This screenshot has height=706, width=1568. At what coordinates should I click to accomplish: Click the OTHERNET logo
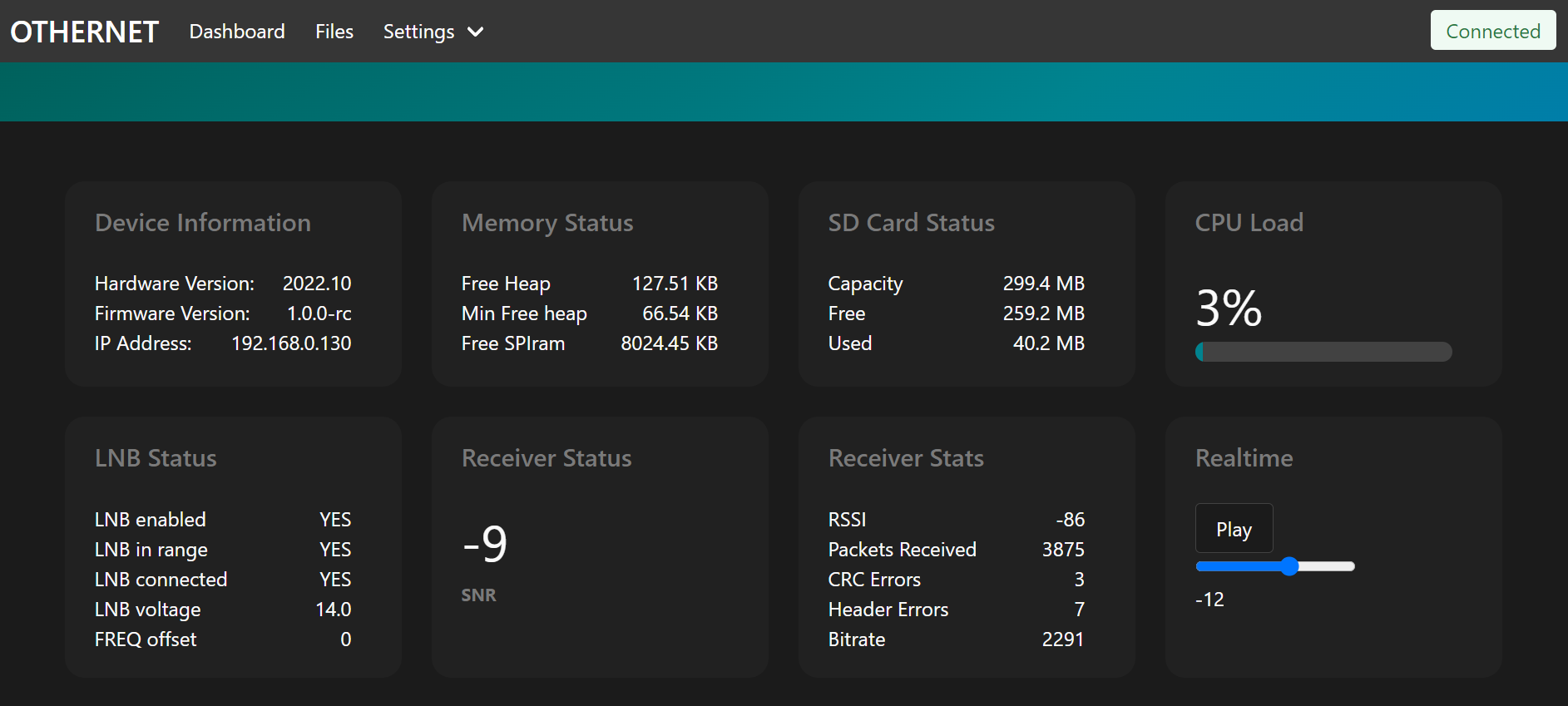click(84, 32)
